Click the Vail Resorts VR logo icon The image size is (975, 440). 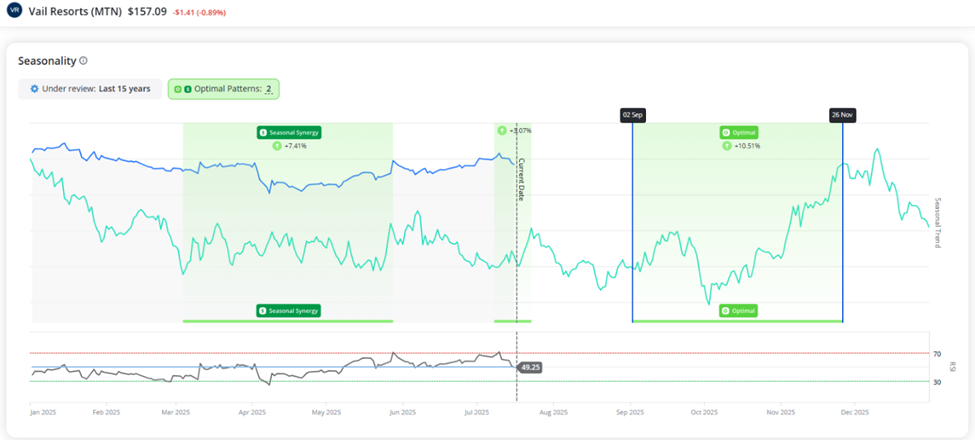tap(14, 11)
